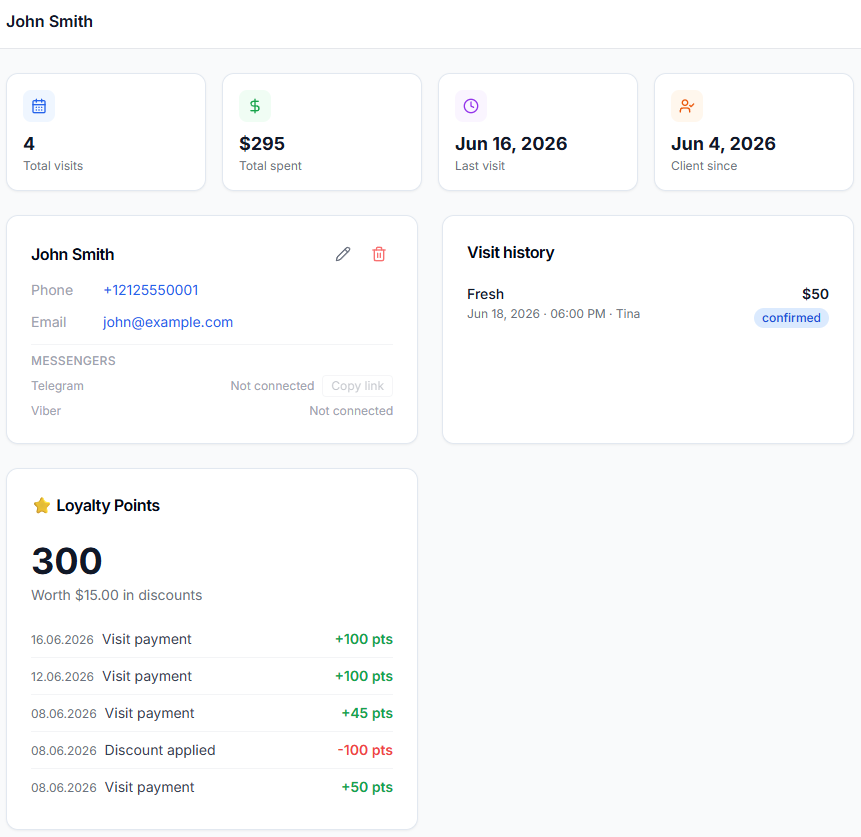861x837 pixels.
Task: Click the Telegram messenger label
Action: tap(57, 386)
